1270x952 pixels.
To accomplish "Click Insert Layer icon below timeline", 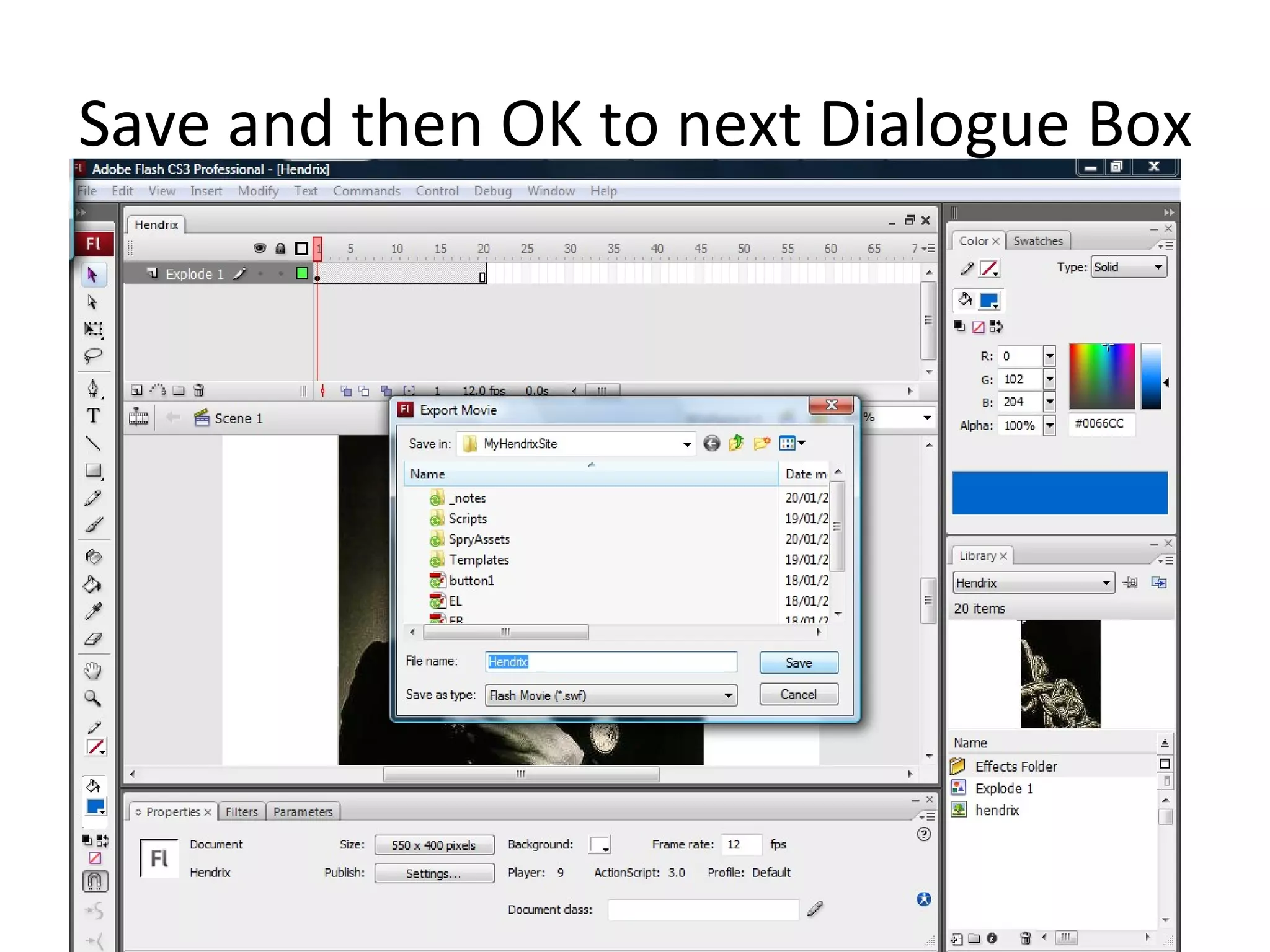I will click(x=136, y=390).
